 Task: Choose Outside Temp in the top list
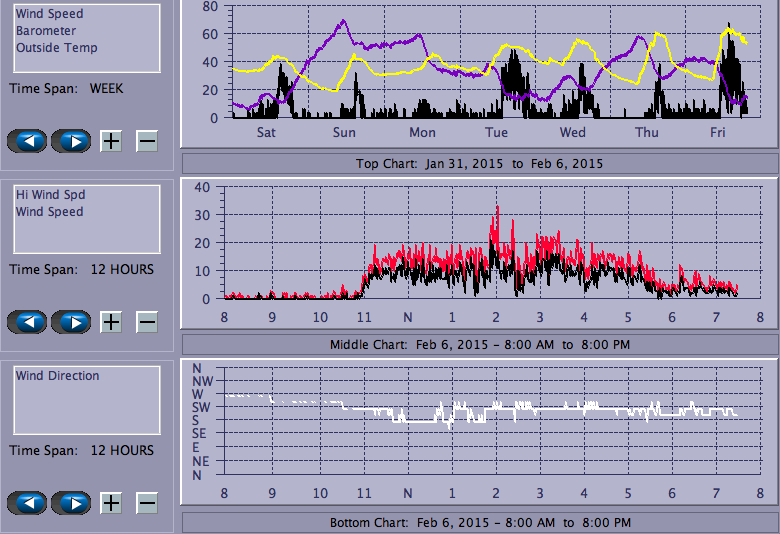pyautogui.click(x=56, y=47)
